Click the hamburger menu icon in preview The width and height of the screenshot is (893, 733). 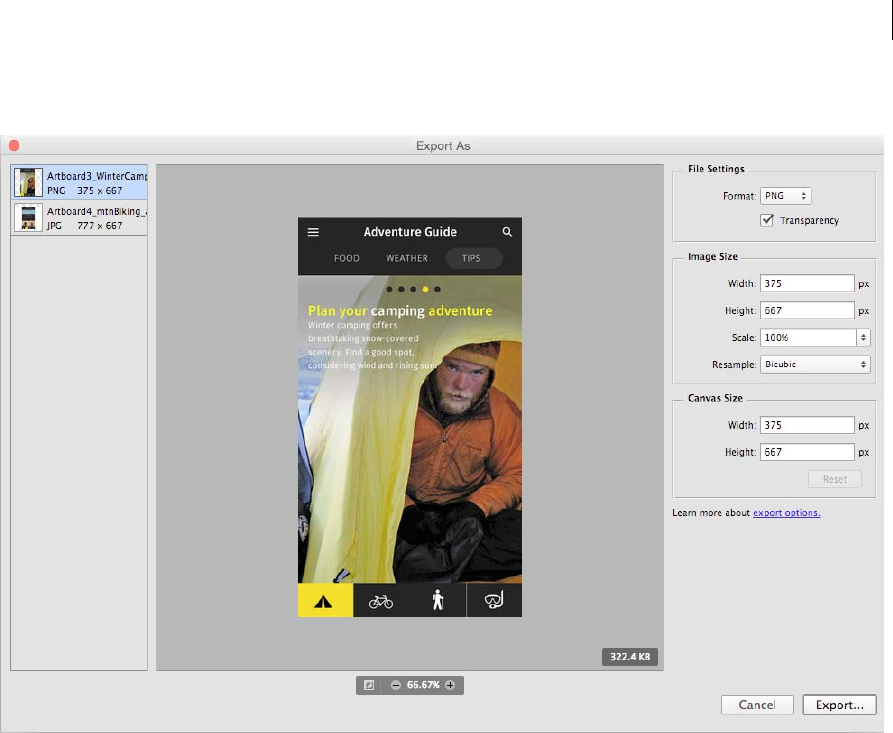click(x=313, y=232)
